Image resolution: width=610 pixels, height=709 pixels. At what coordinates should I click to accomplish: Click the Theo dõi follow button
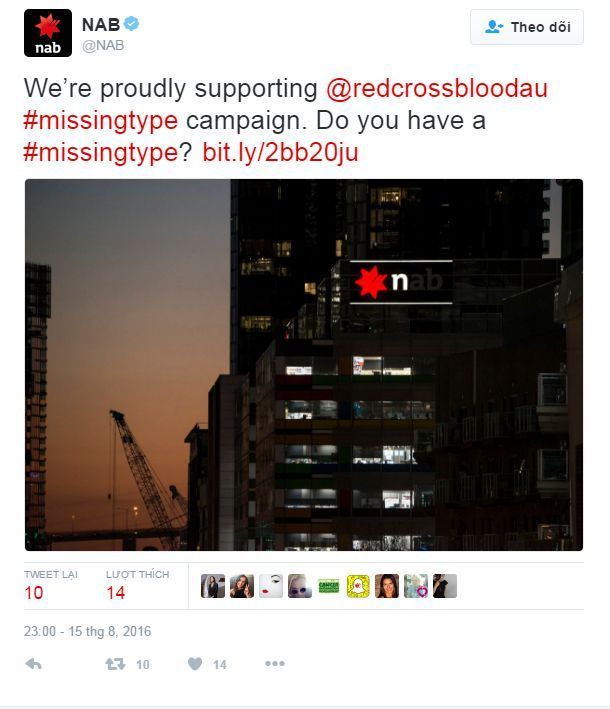tap(527, 27)
